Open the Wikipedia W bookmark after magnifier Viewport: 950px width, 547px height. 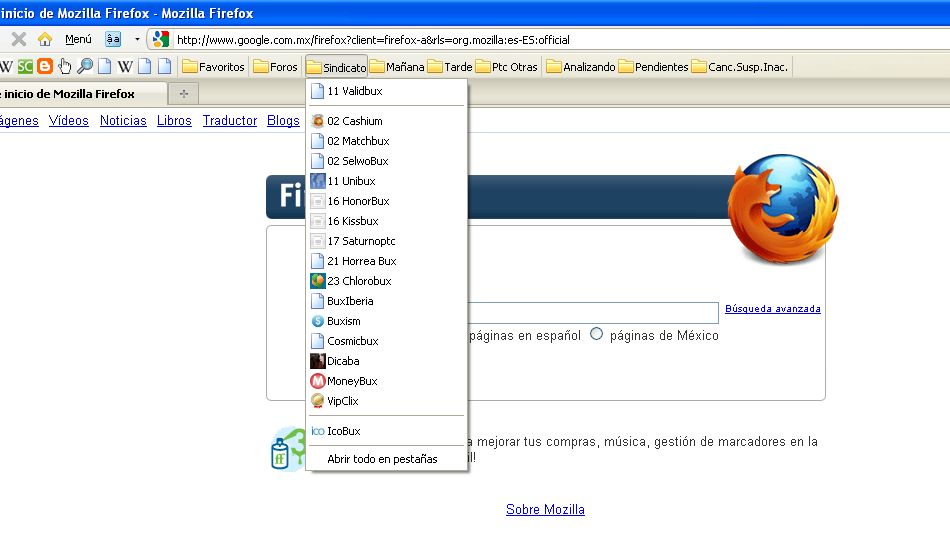(x=125, y=67)
